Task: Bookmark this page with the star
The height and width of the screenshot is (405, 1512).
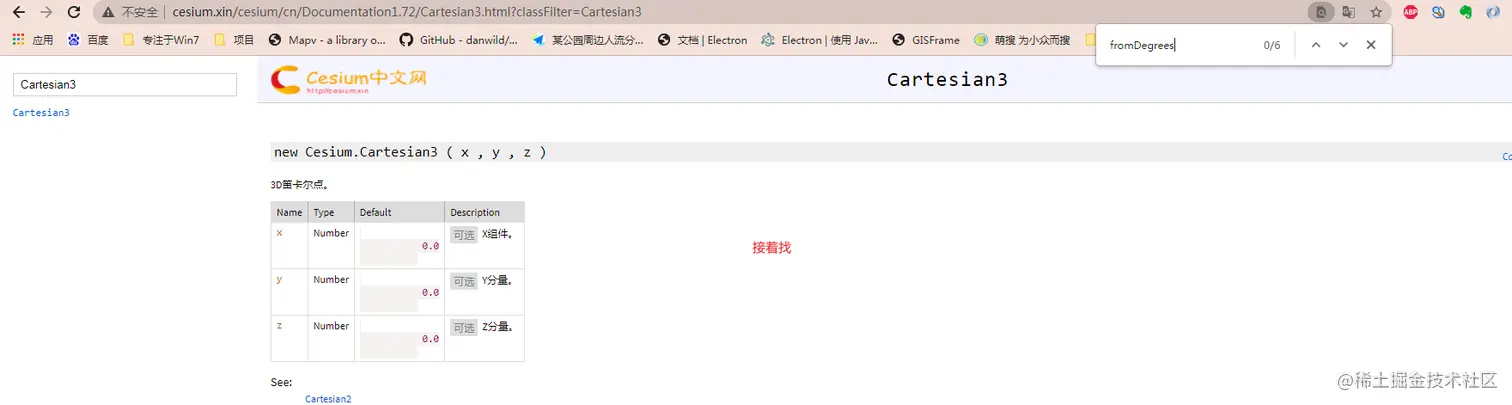Action: 1376,12
